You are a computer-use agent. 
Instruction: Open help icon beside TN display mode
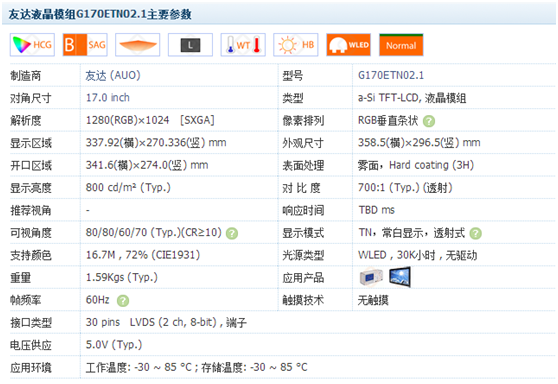point(475,233)
